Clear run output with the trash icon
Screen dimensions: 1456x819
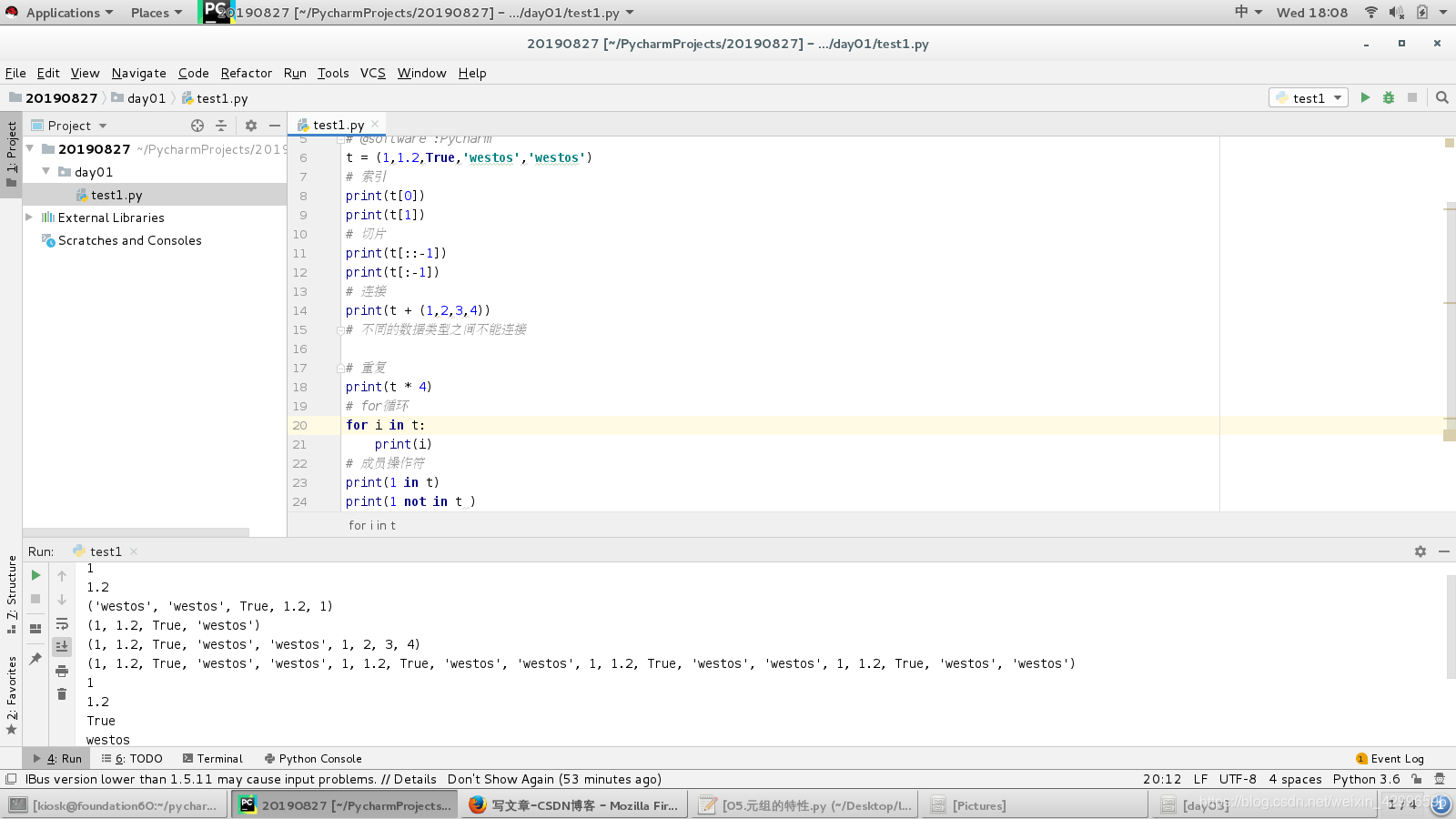62,694
